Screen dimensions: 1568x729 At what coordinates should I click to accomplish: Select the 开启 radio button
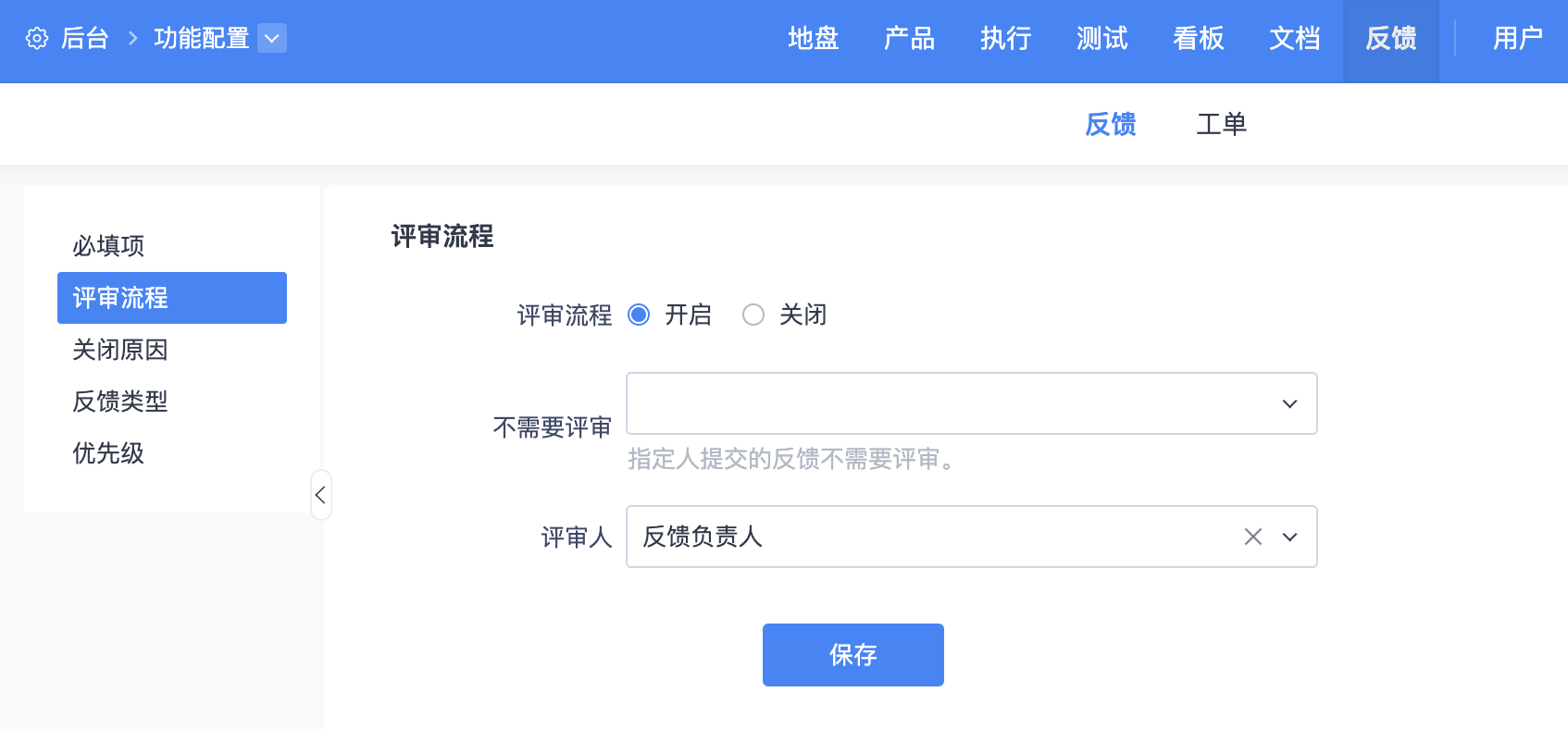tap(639, 315)
